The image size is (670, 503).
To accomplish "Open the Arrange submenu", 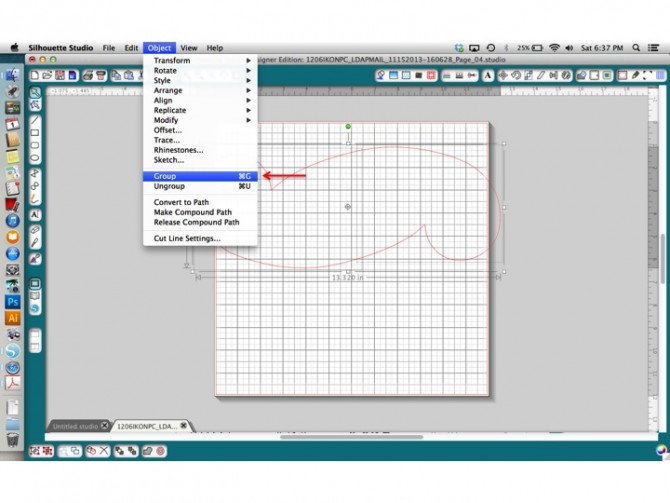I will point(200,90).
